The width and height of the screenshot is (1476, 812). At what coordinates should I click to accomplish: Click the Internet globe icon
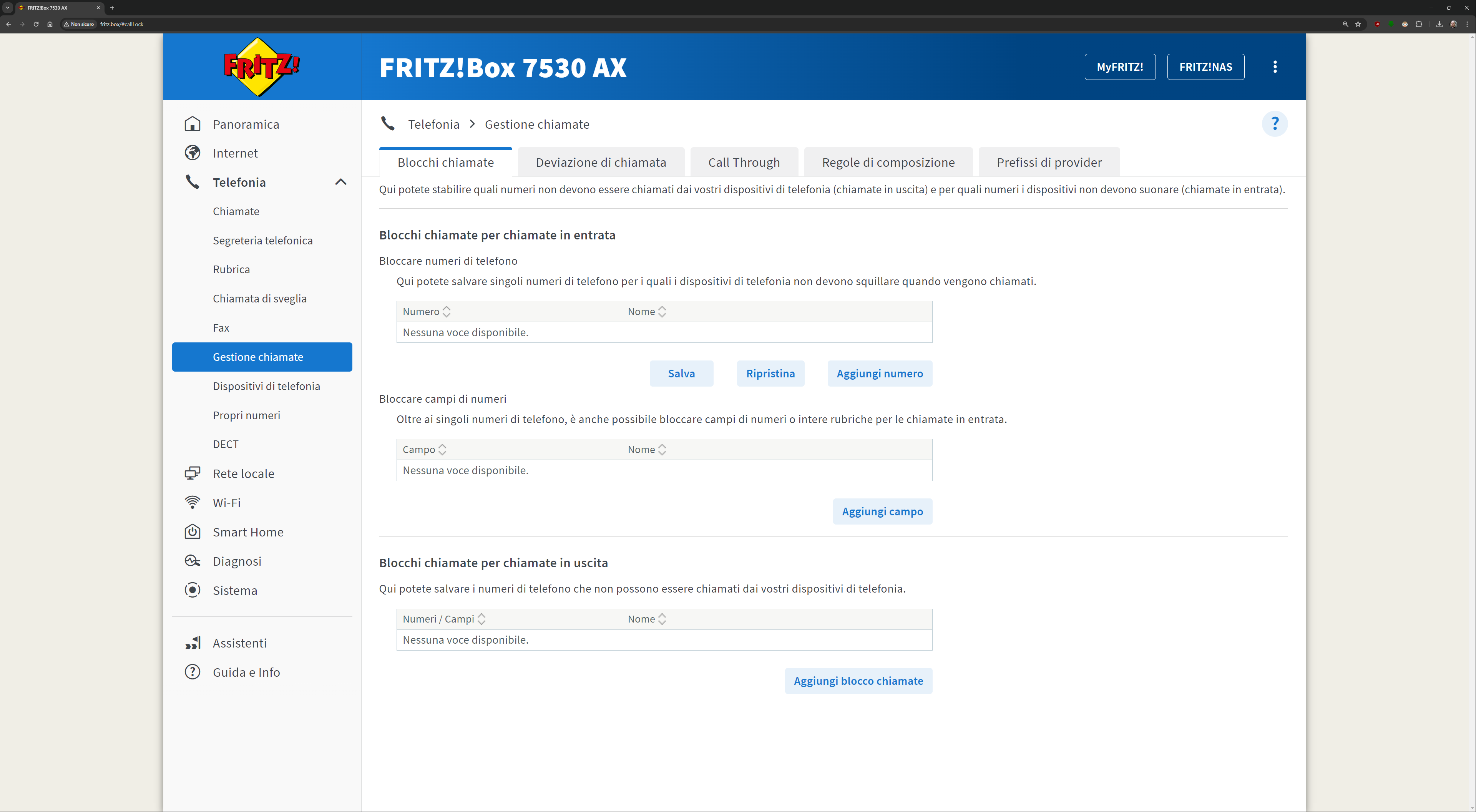(193, 153)
